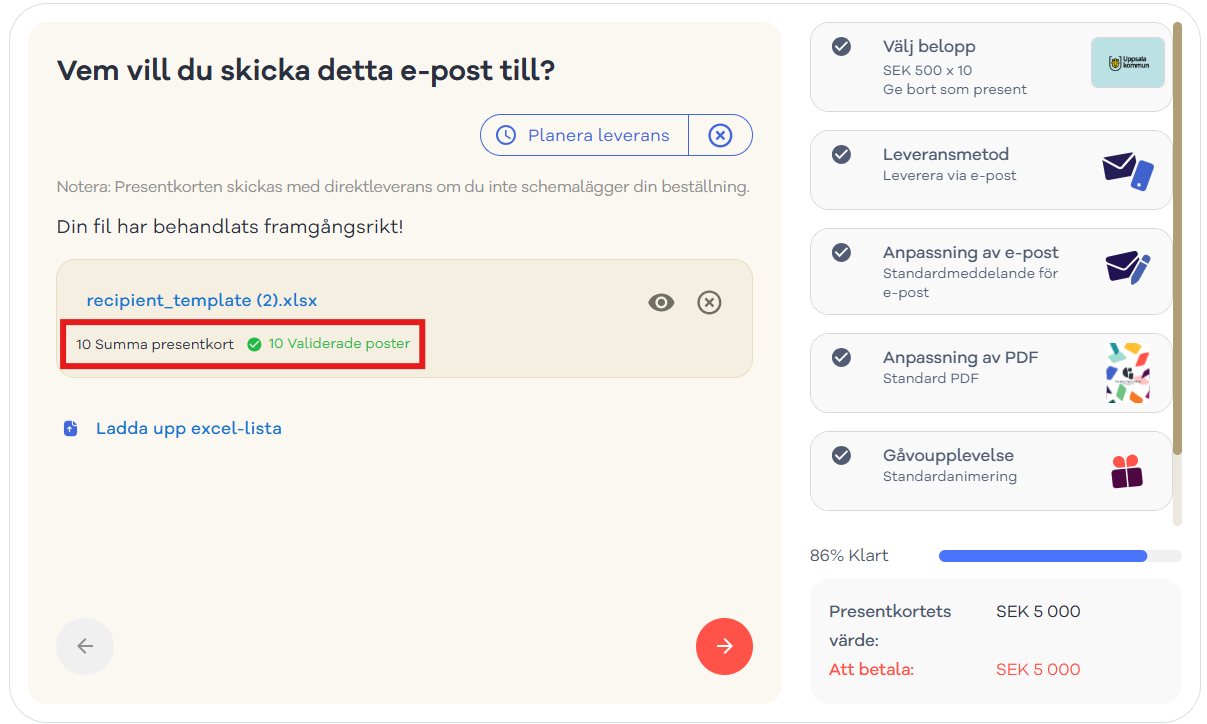Click the Leveransmetod completed checkmark
1207x724 pixels.
point(842,154)
